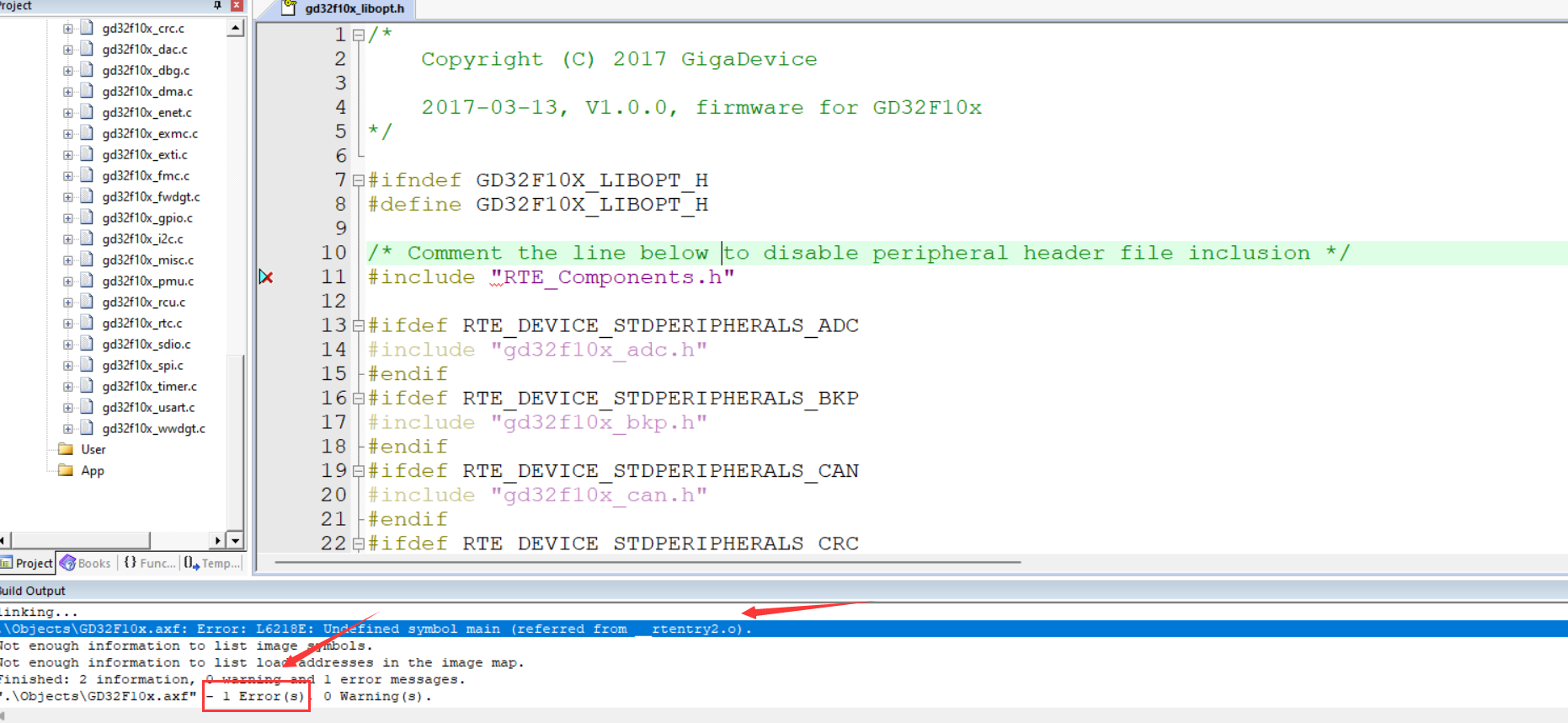Select gd32f10x_crc.c file name
Viewport: 1568px width, 723px height.
click(143, 29)
